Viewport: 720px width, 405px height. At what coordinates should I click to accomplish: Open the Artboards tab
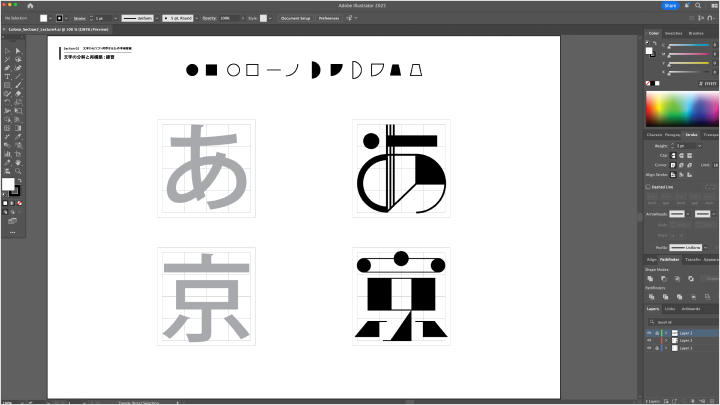coord(691,309)
